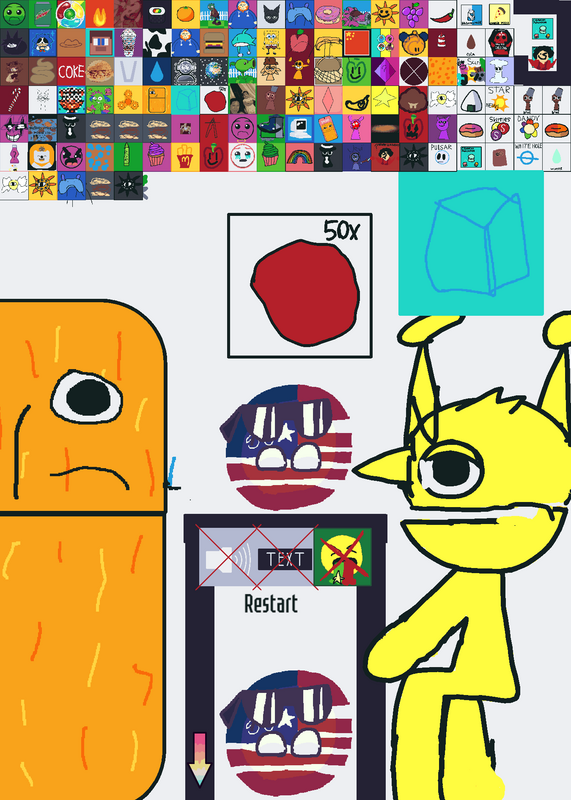Click the blue water drop tile
The image size is (571, 800).
(x=157, y=71)
